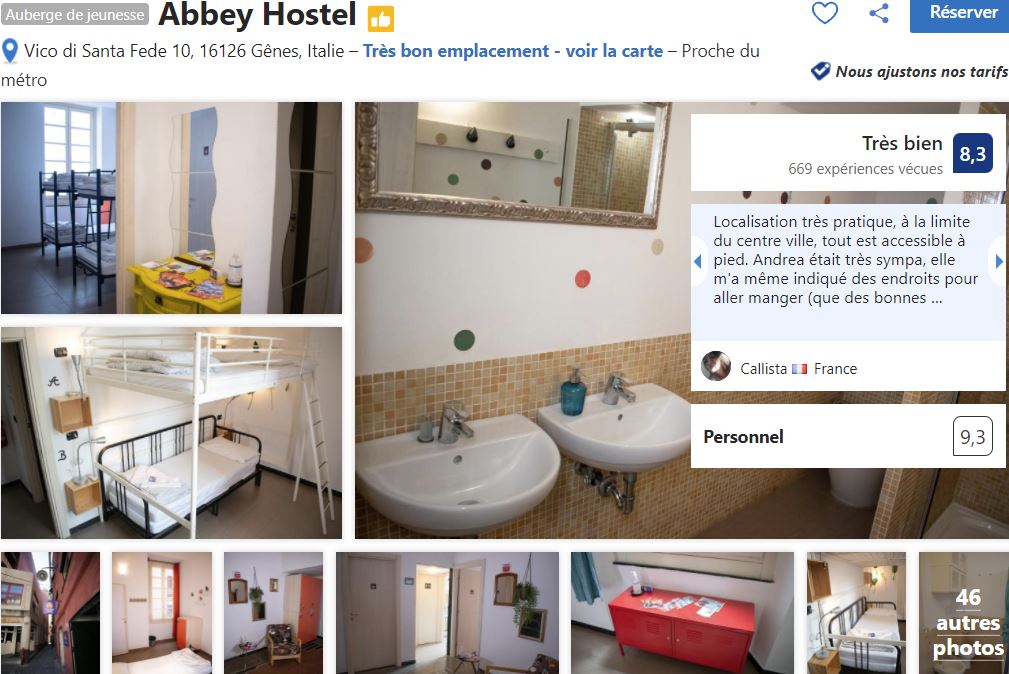Image resolution: width=1009 pixels, height=674 pixels.
Task: Click the Réserver button
Action: [959, 14]
